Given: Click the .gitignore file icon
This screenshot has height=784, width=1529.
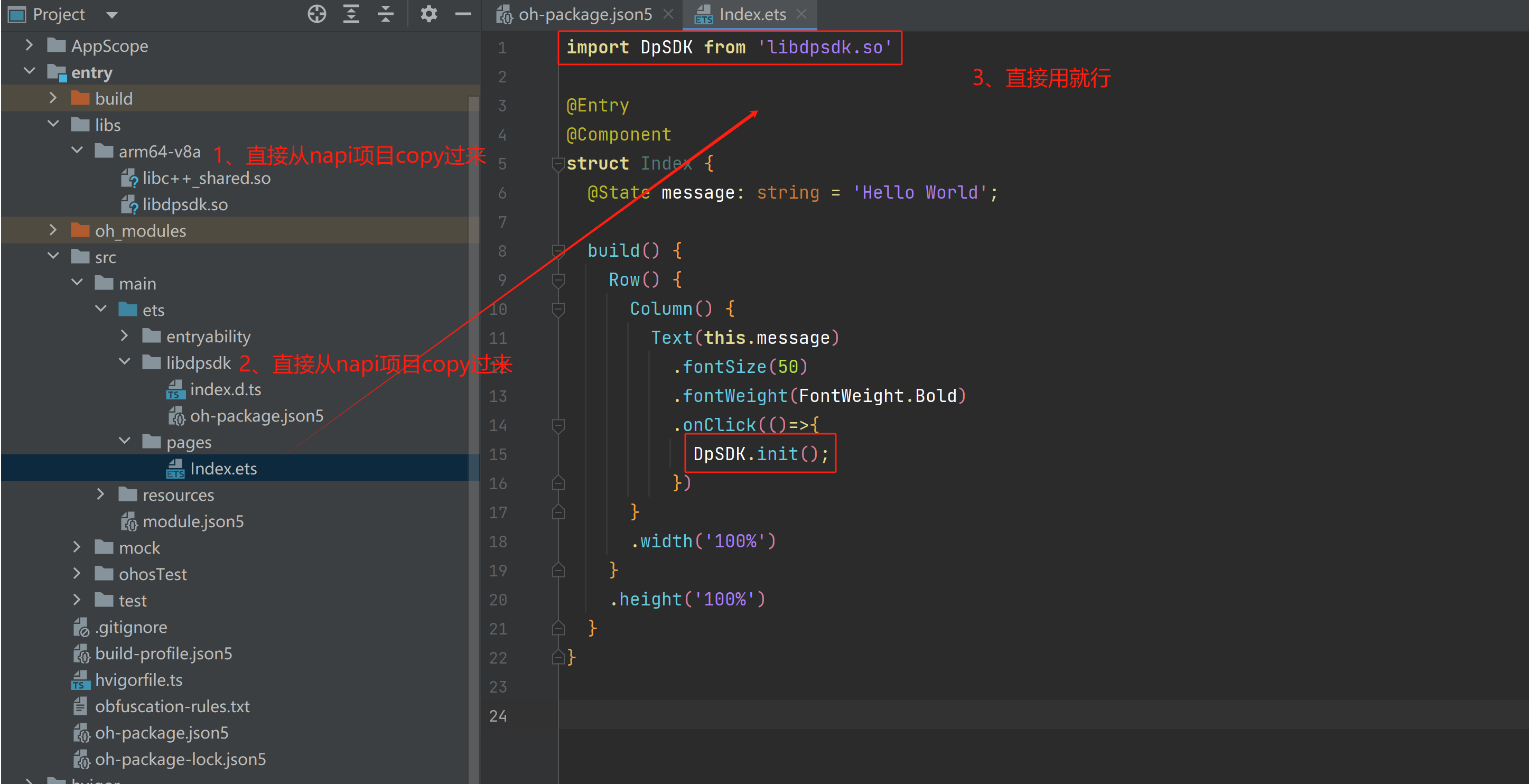Looking at the screenshot, I should [x=81, y=627].
